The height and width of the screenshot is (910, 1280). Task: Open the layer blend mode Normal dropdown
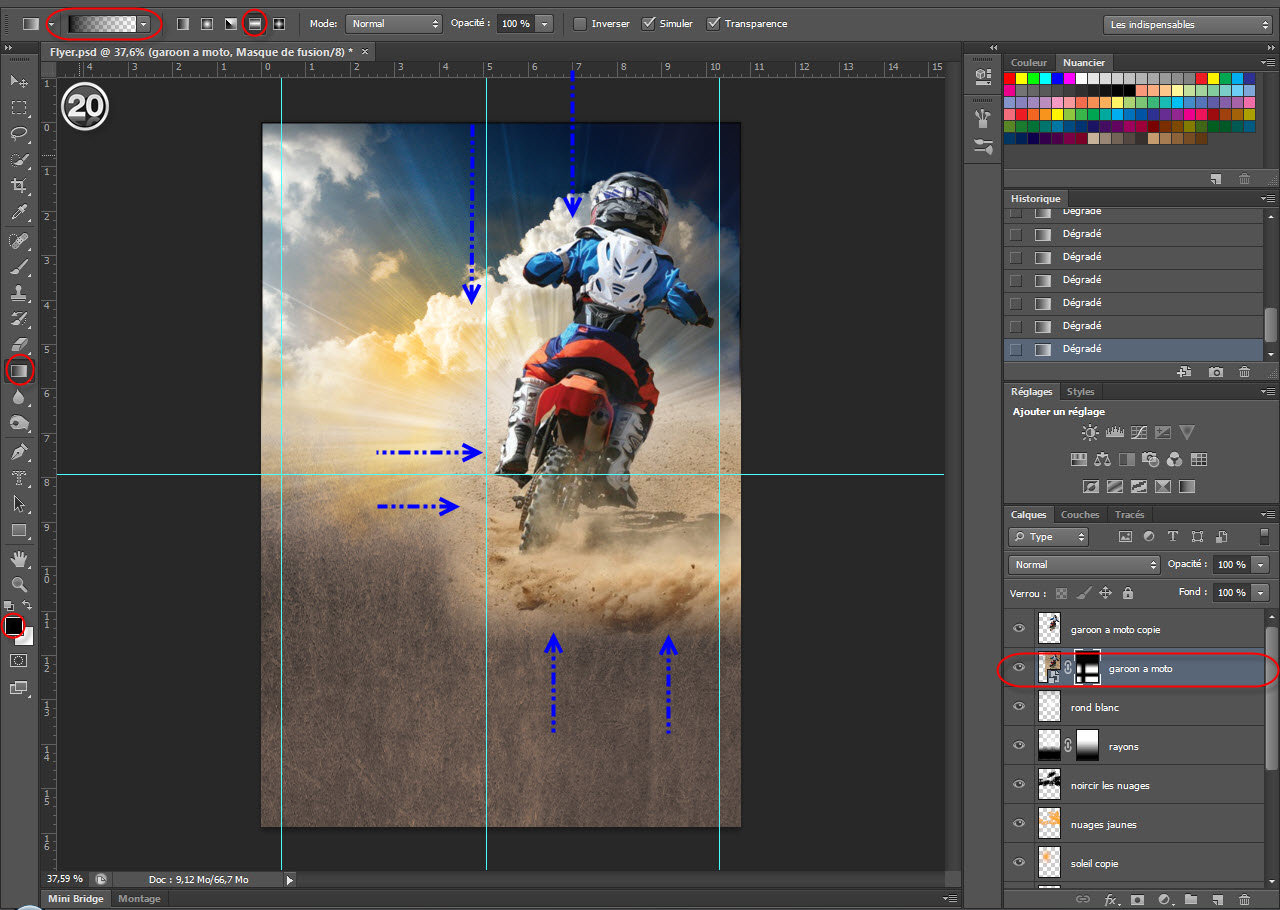click(x=1083, y=565)
